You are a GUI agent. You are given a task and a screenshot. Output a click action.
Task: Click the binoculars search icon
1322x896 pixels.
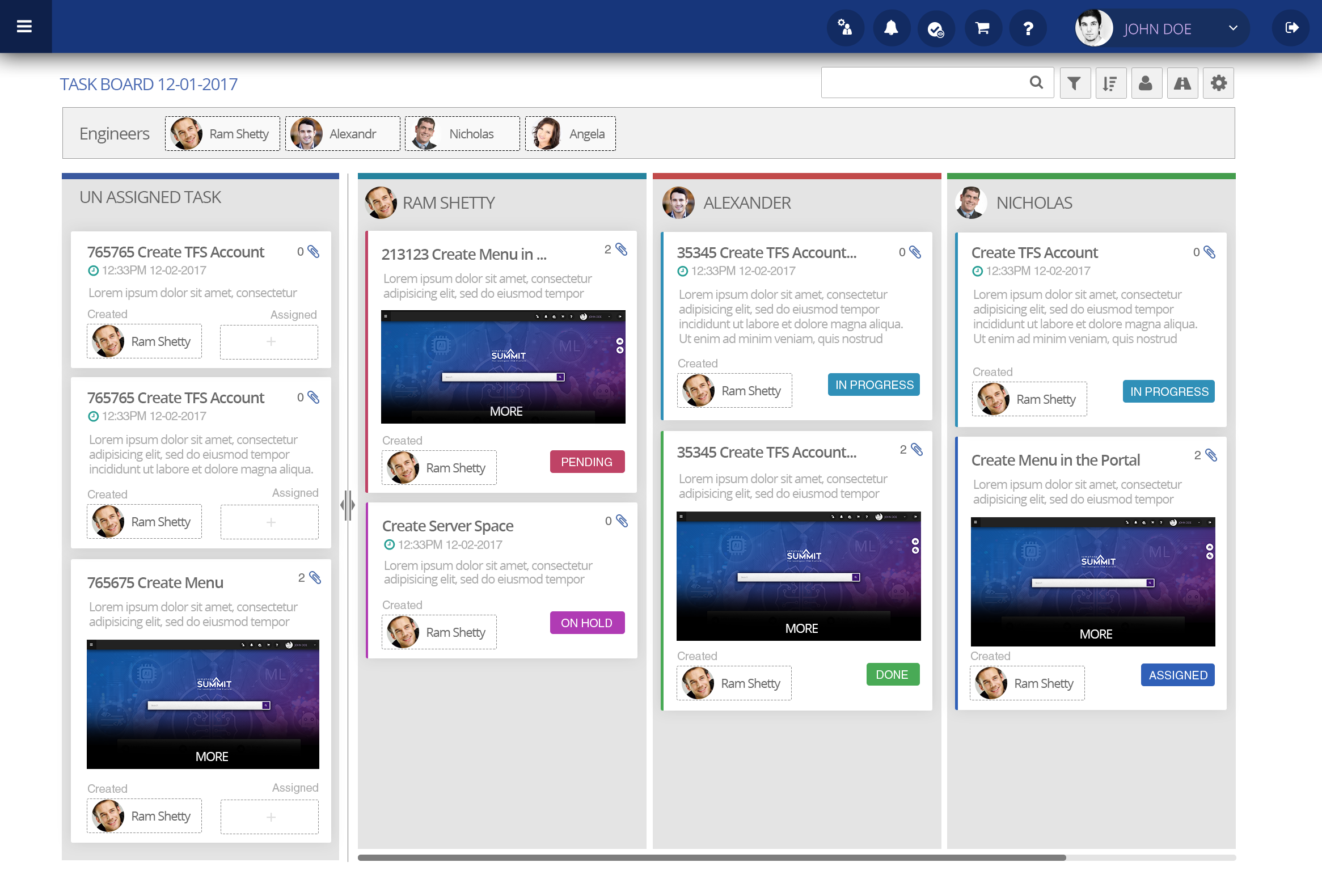click(1182, 83)
